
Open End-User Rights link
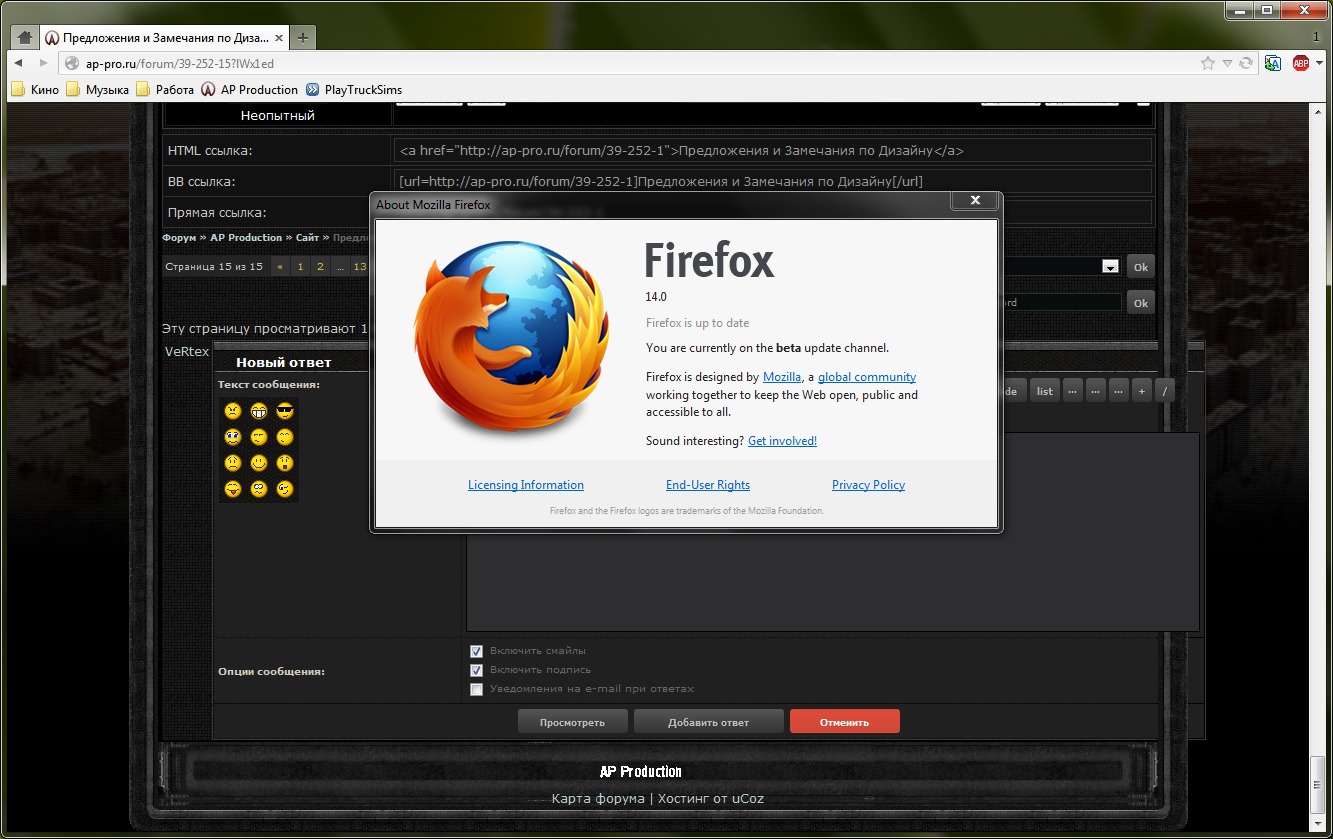[708, 485]
